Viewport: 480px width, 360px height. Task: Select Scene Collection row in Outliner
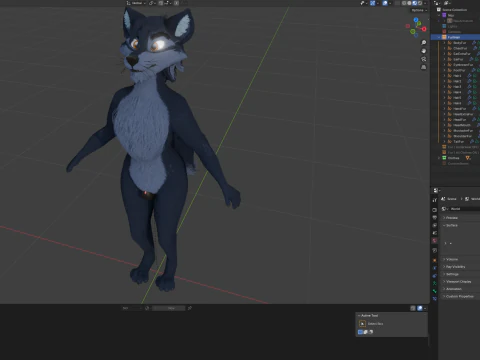pyautogui.click(x=455, y=10)
